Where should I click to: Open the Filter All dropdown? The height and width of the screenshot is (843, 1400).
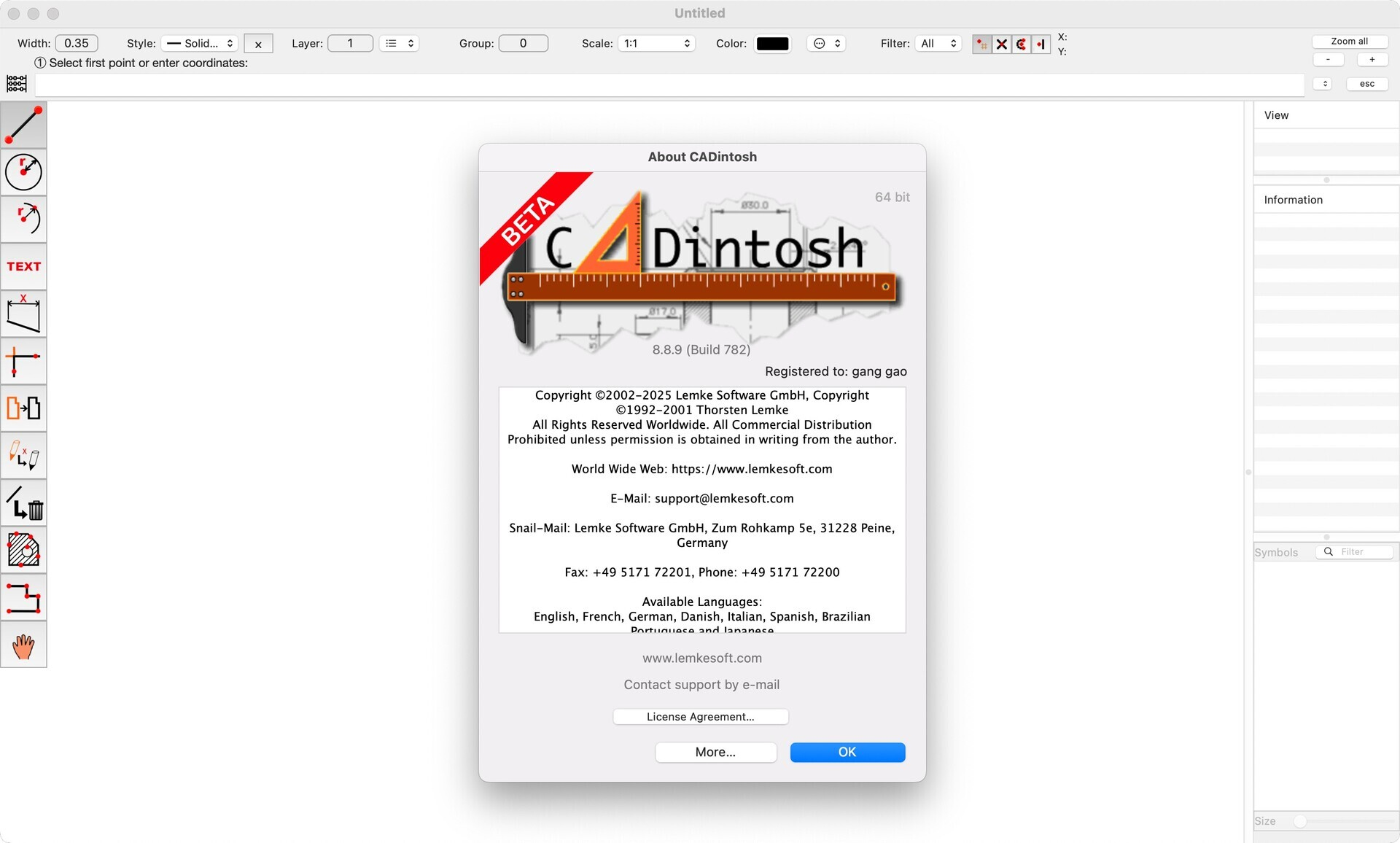tap(938, 44)
